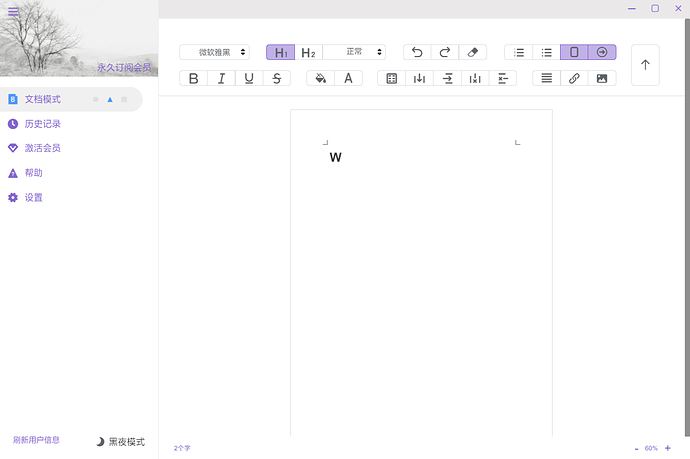Toggle Bold formatting
Image resolution: width=690 pixels, height=459 pixels.
pyautogui.click(x=194, y=78)
